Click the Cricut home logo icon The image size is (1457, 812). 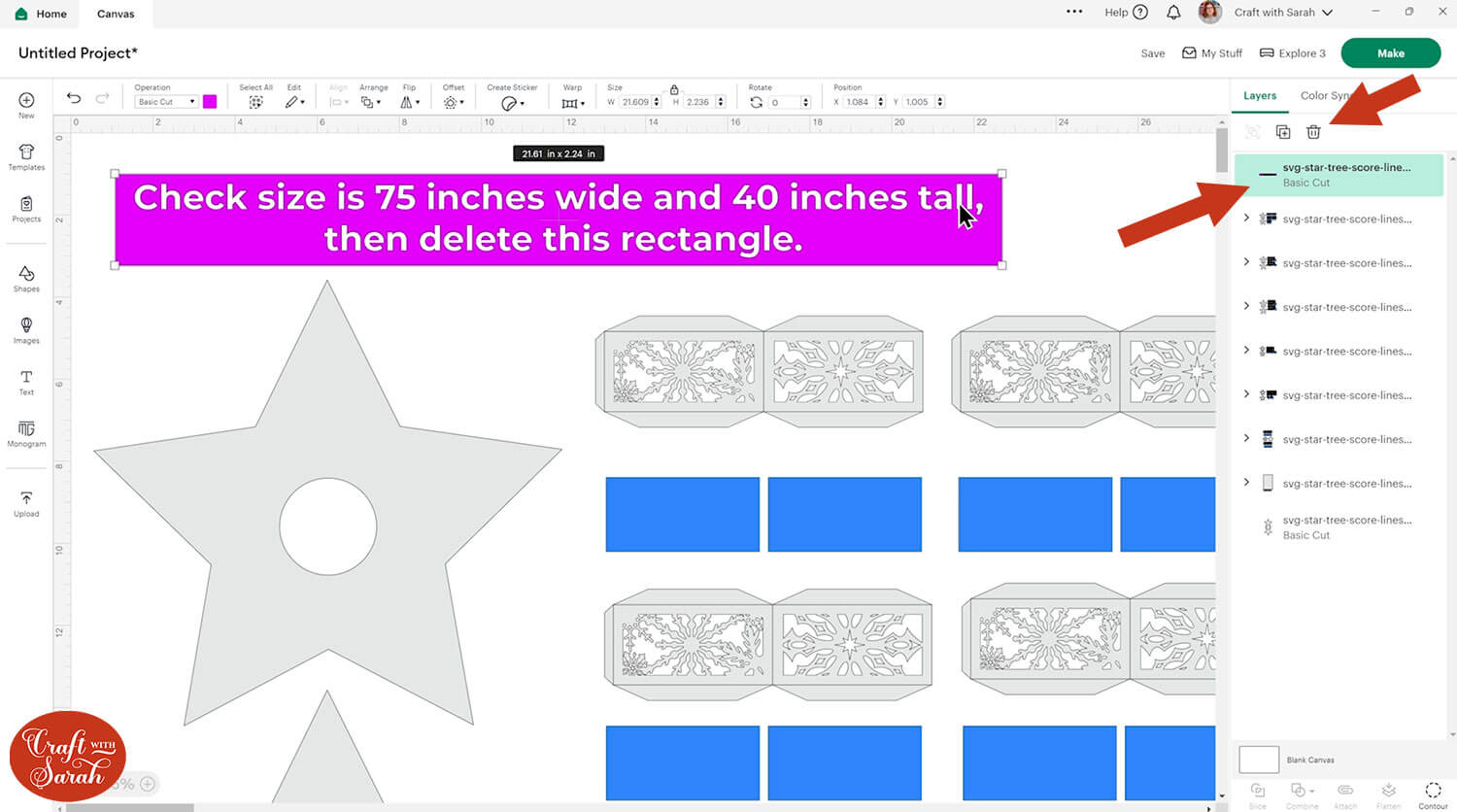click(x=21, y=14)
